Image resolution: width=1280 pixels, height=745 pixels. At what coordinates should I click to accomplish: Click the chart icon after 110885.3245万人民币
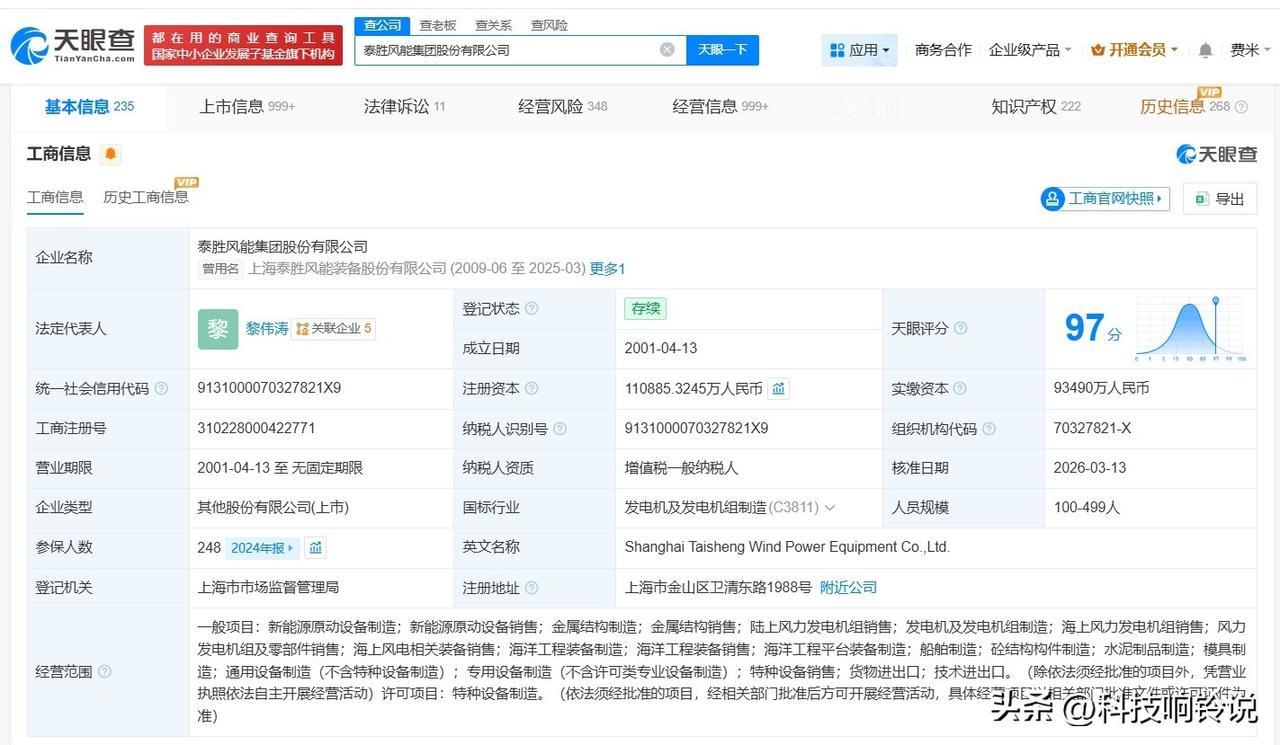pos(778,388)
